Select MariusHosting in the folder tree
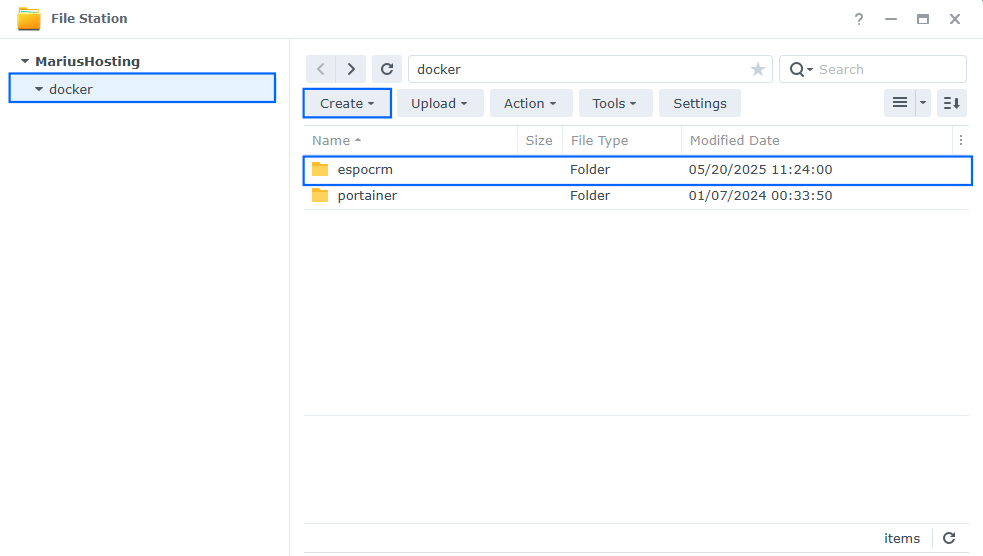Image resolution: width=983 pixels, height=556 pixels. (87, 61)
